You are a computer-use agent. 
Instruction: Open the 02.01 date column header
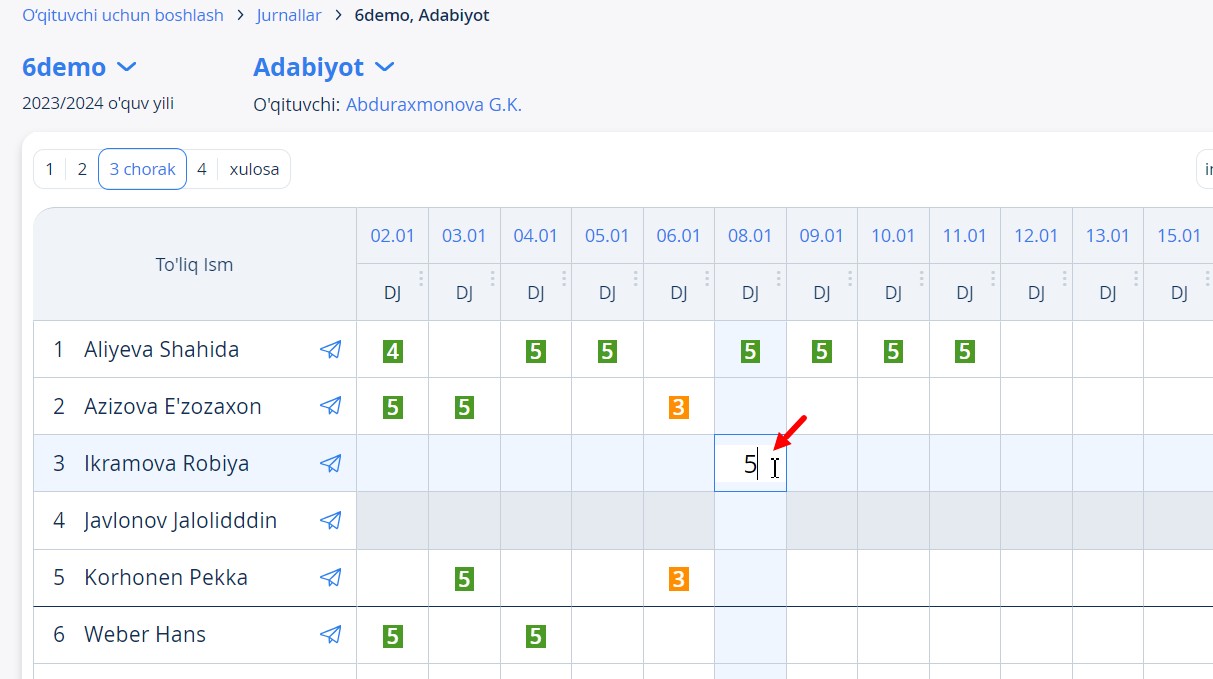(392, 236)
